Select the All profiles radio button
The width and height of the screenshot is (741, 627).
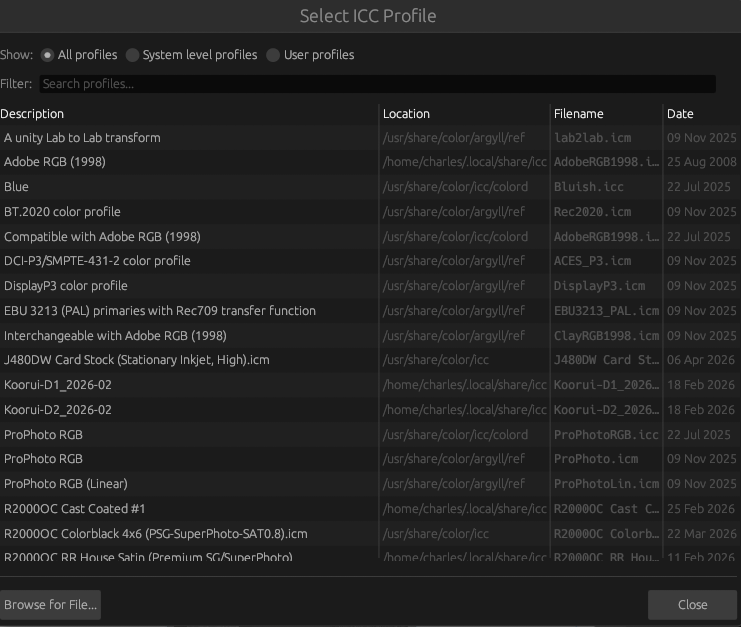pyautogui.click(x=48, y=55)
